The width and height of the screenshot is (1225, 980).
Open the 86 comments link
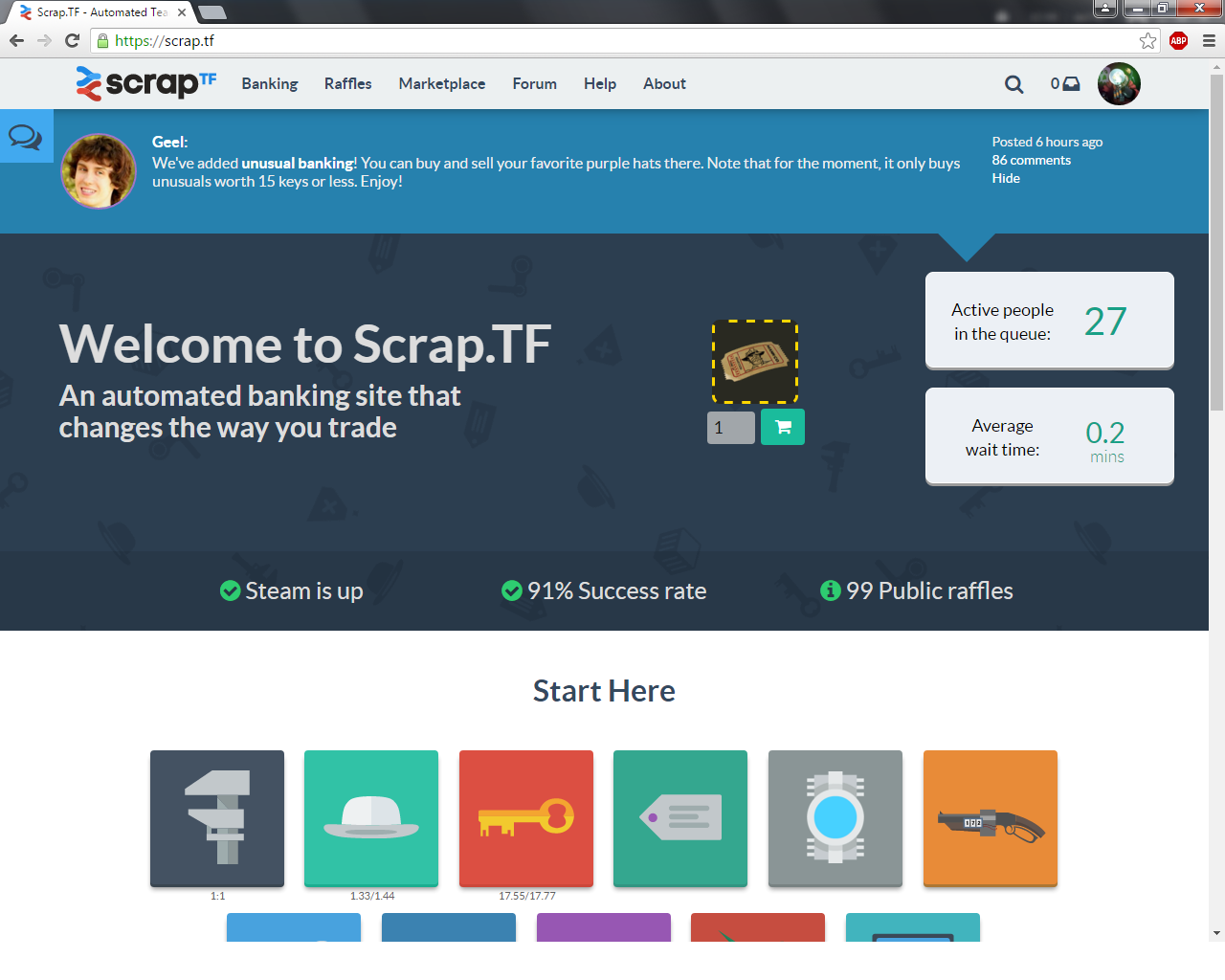click(1032, 160)
